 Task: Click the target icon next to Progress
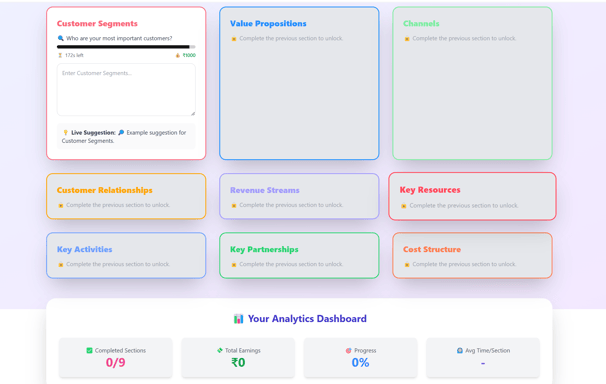point(348,350)
